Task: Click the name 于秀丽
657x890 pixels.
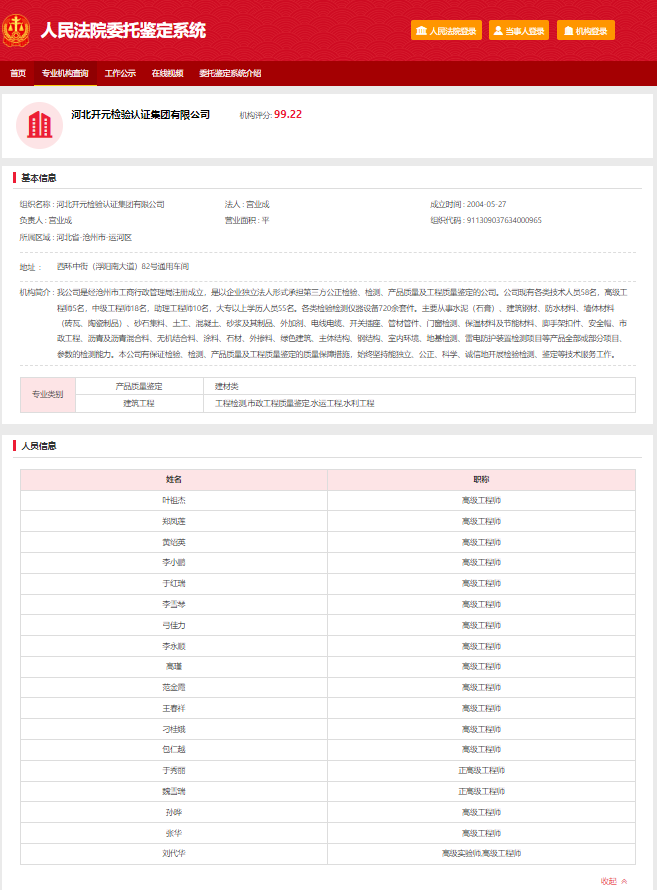Action: (x=174, y=771)
